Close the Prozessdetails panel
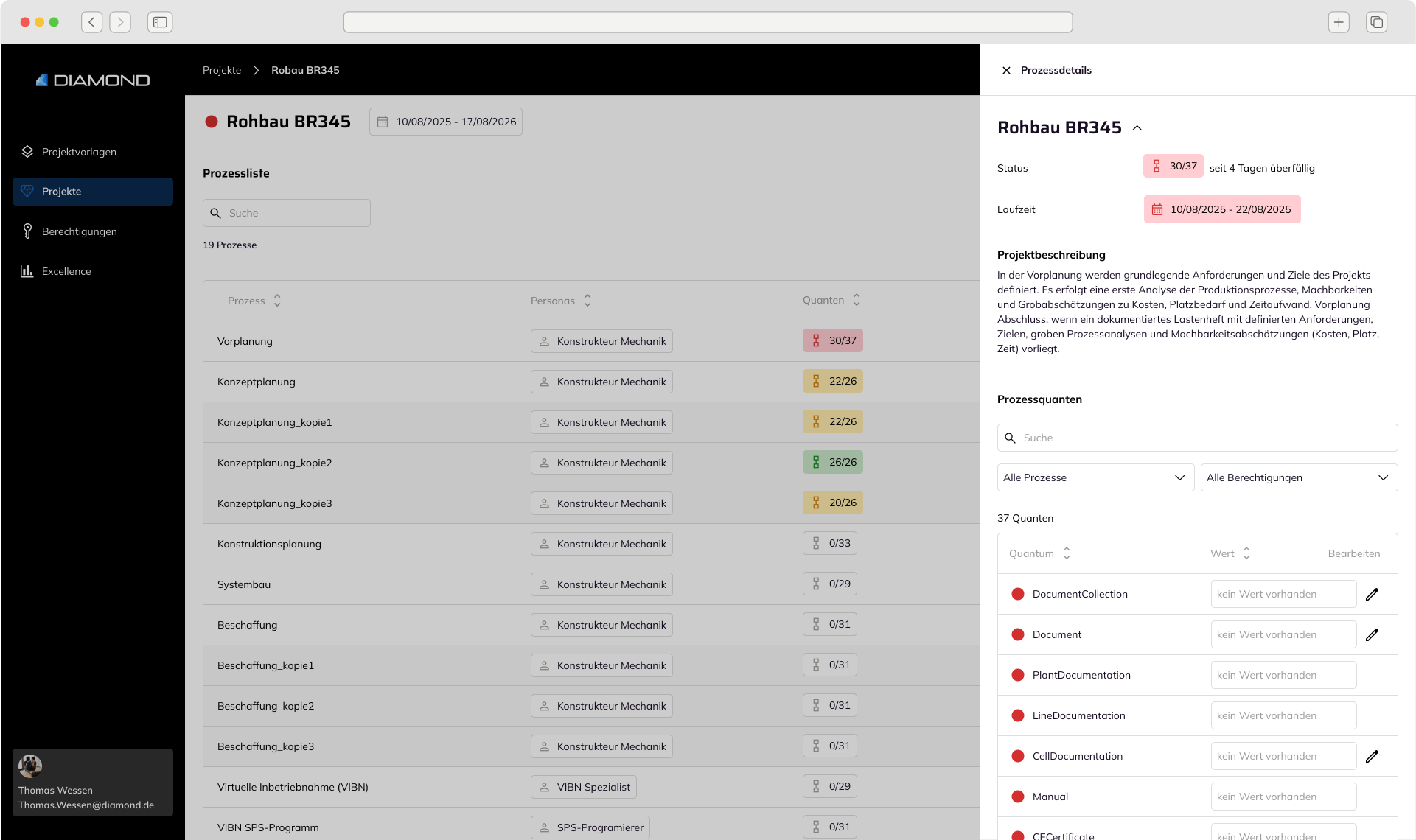Screen dimensions: 1416x840 (1006, 70)
